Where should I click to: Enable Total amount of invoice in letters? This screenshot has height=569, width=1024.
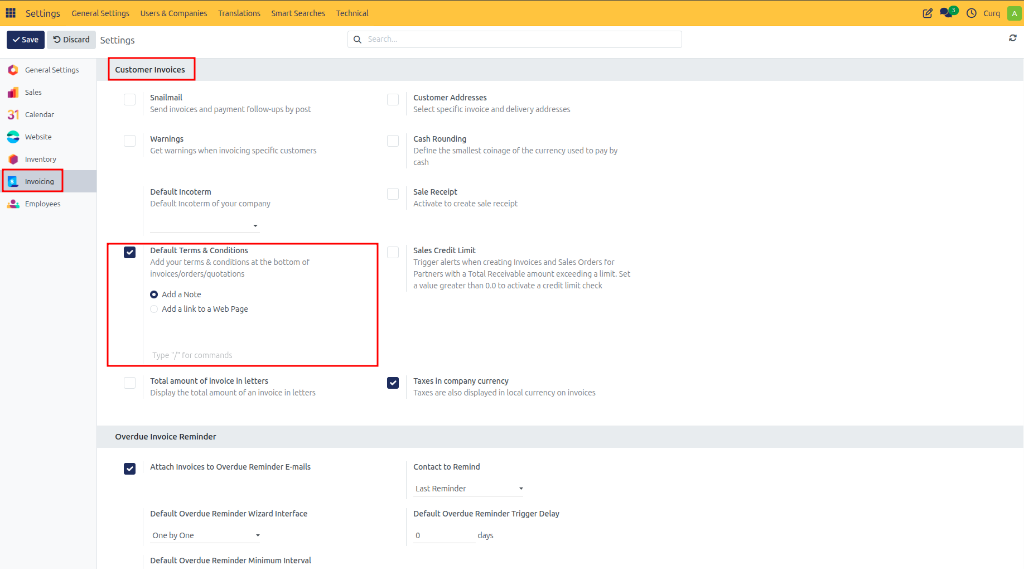coord(130,383)
